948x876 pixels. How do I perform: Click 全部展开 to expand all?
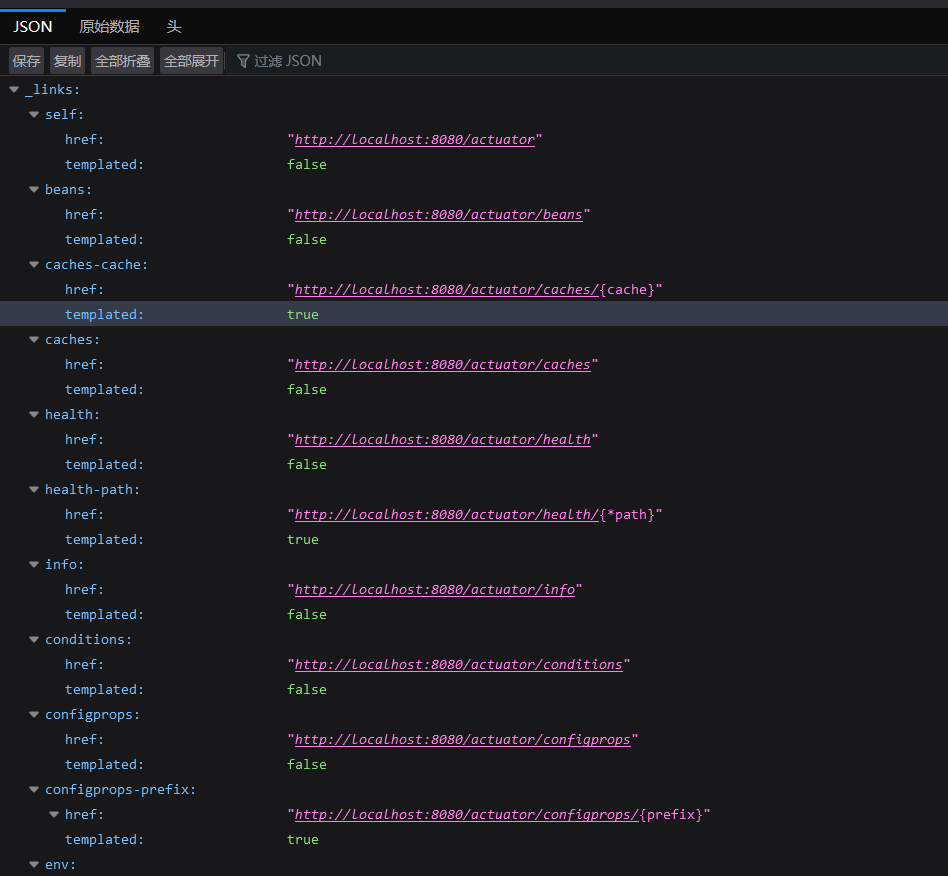point(192,61)
